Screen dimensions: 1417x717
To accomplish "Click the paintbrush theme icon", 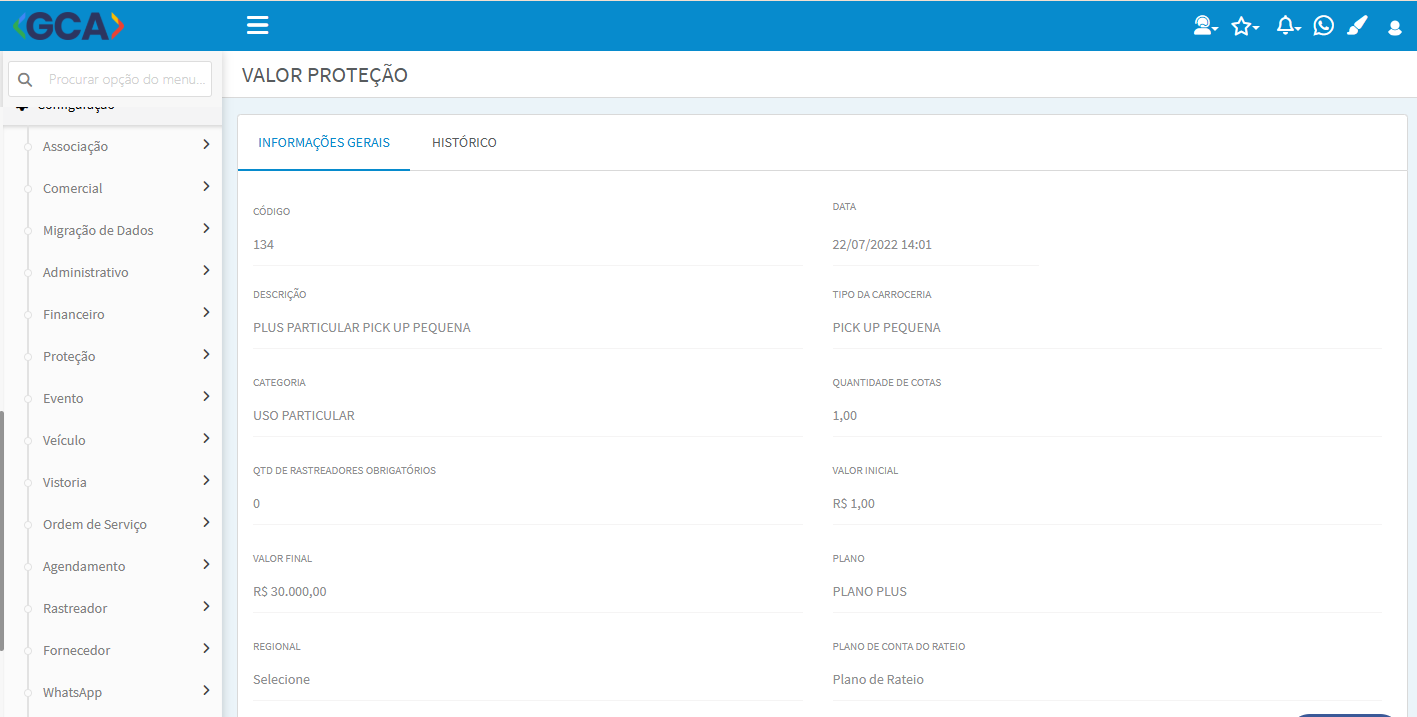I will coord(1357,26).
